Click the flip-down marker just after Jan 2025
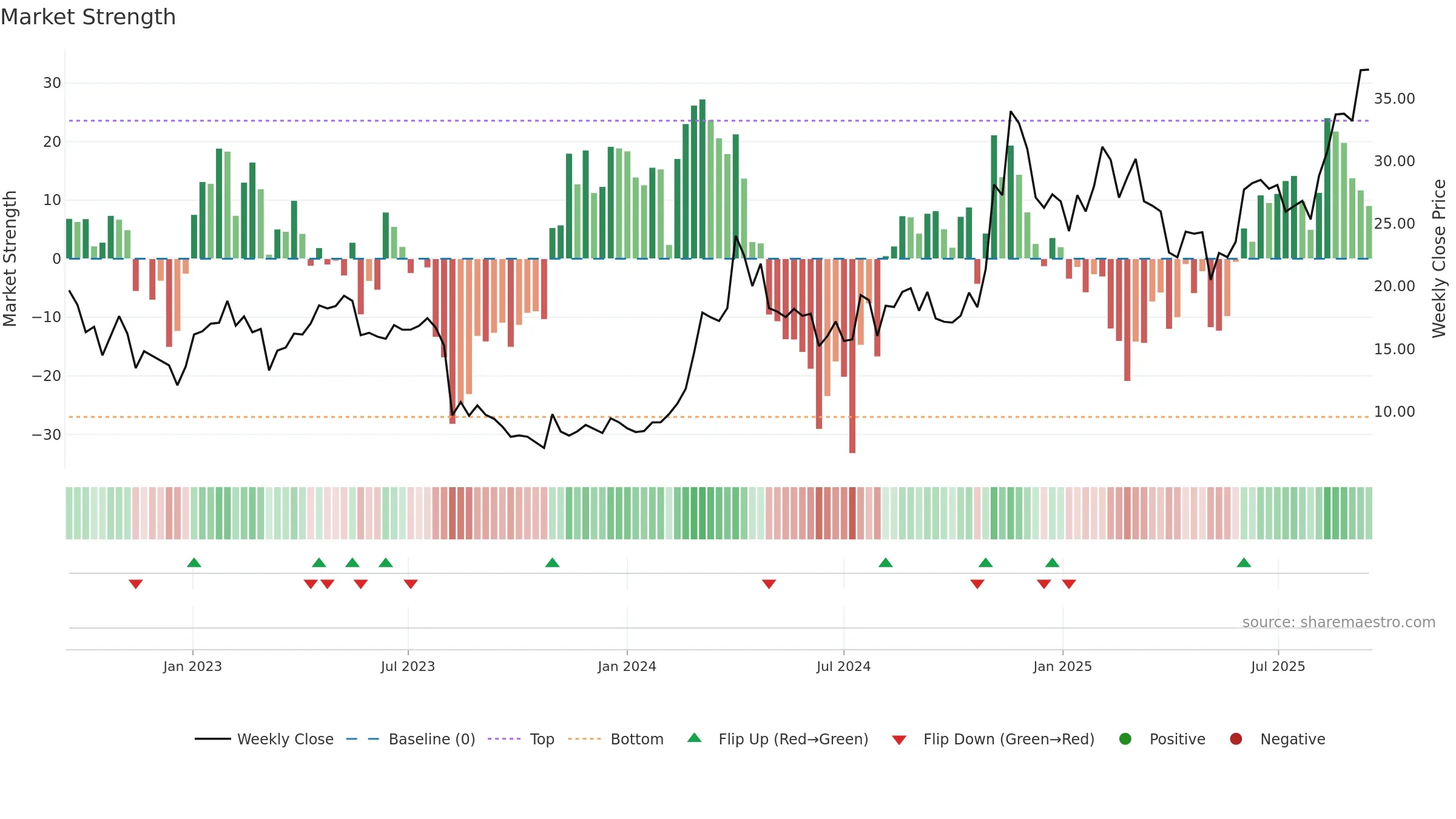The height and width of the screenshot is (819, 1456). [x=1069, y=584]
